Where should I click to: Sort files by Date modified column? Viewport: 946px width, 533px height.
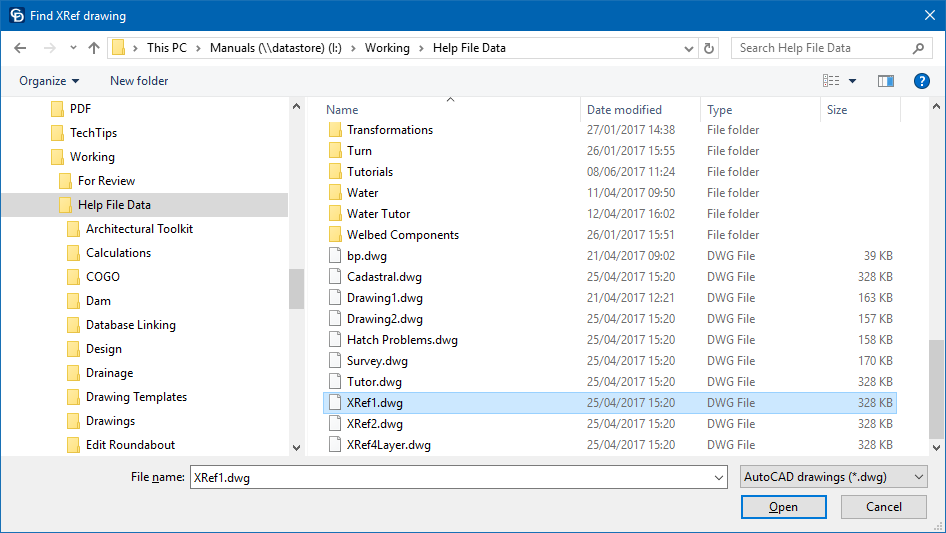click(624, 110)
